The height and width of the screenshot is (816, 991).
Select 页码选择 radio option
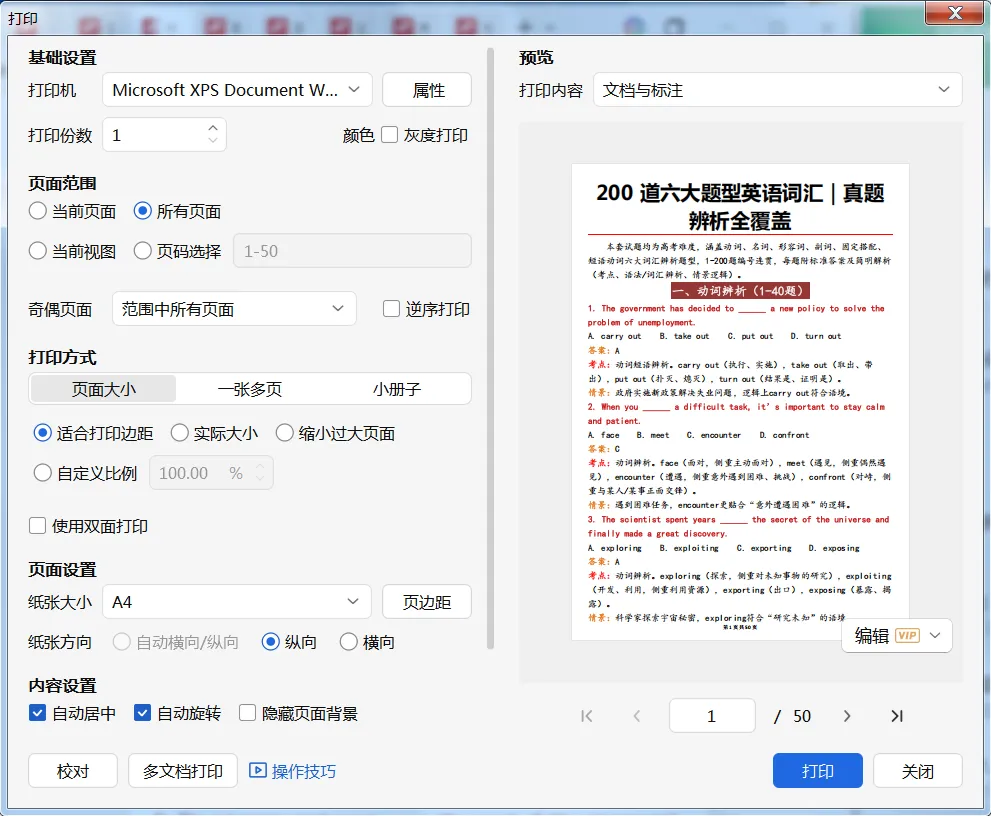click(x=143, y=251)
